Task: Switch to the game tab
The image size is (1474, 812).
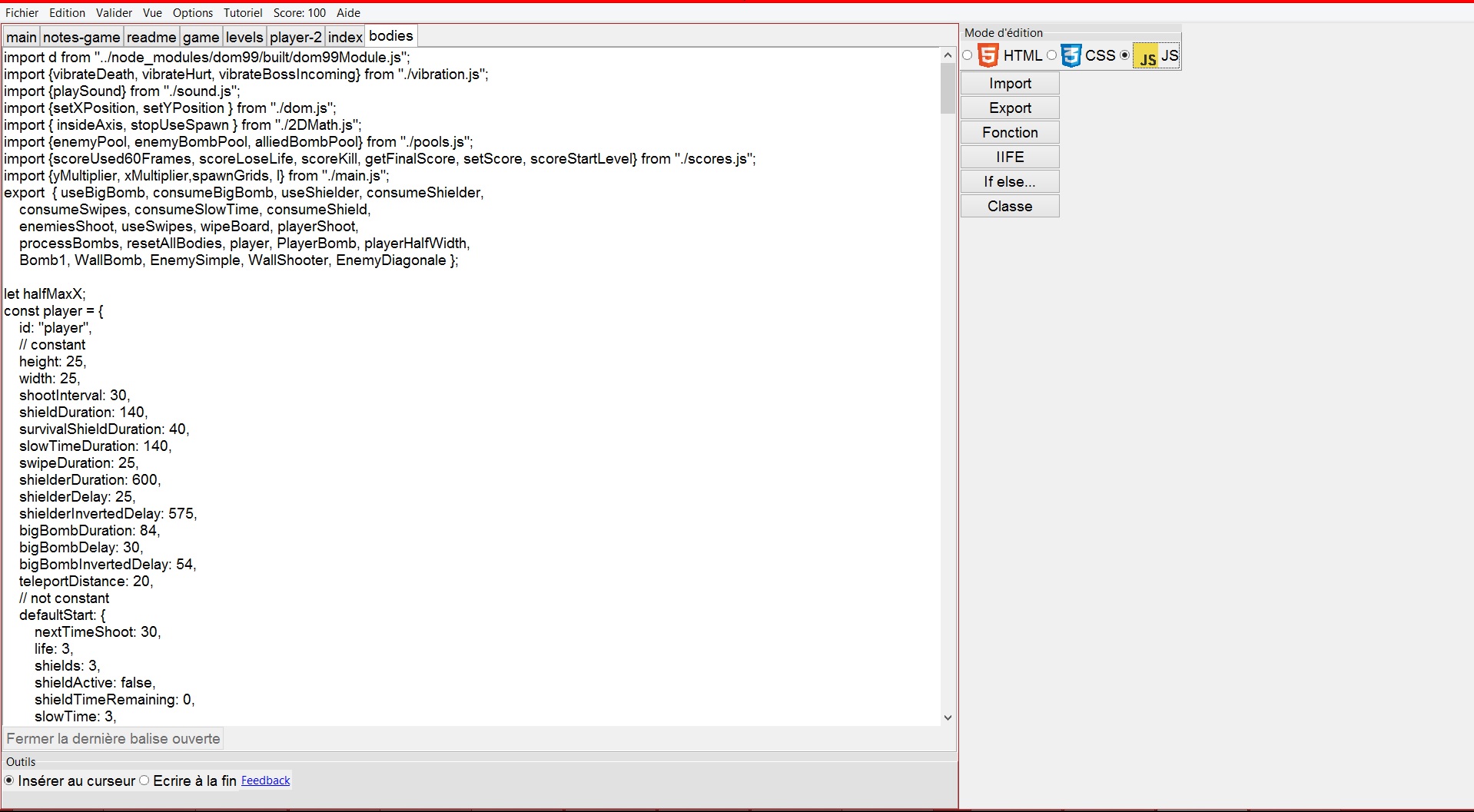Action: (201, 37)
